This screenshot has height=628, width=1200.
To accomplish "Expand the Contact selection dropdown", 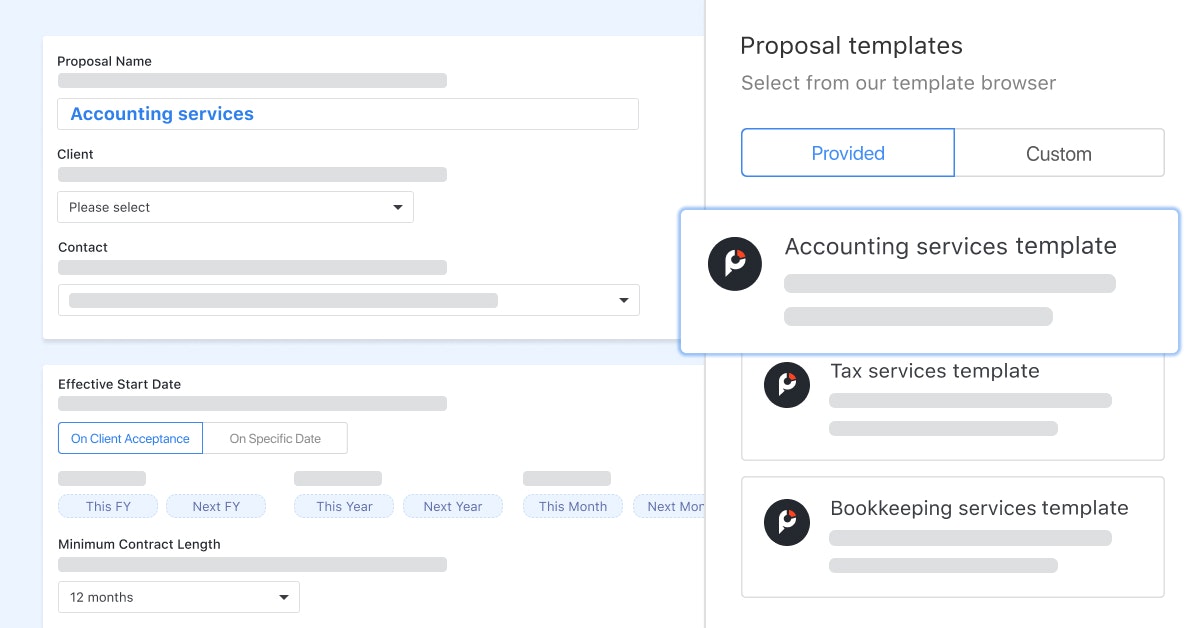I will pyautogui.click(x=624, y=300).
